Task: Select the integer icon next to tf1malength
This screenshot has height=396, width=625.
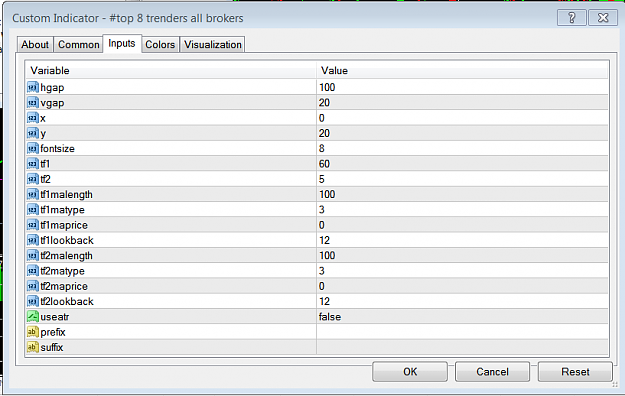Action: [33, 194]
